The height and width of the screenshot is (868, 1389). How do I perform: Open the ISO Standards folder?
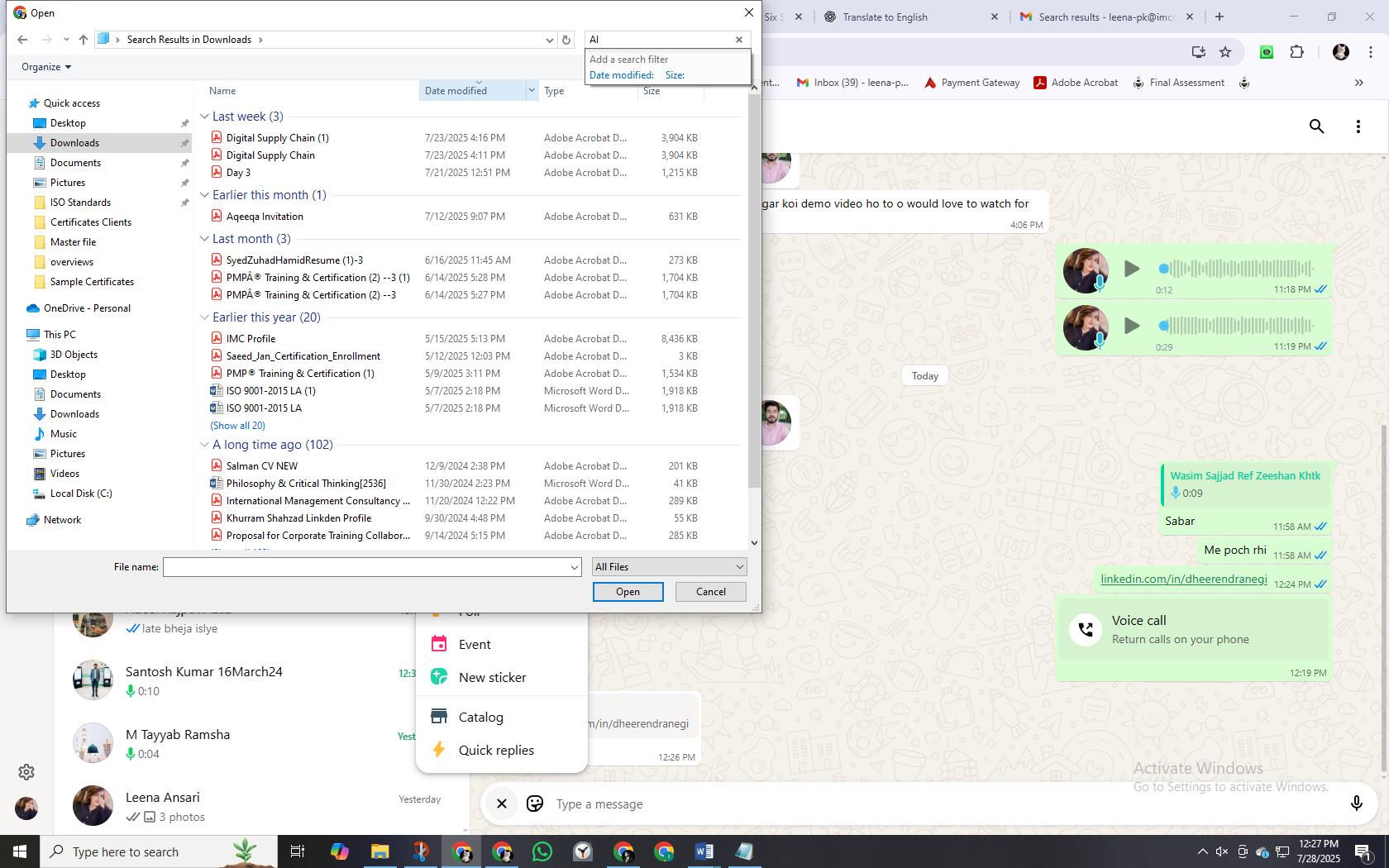(x=80, y=203)
